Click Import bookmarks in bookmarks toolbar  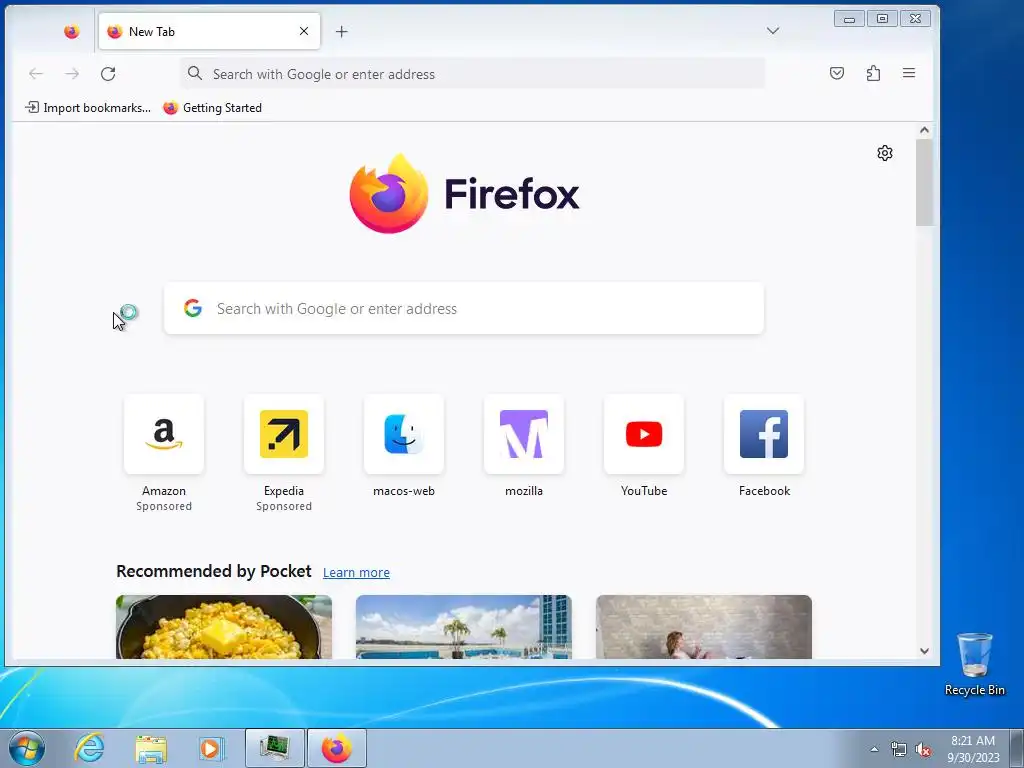point(88,108)
